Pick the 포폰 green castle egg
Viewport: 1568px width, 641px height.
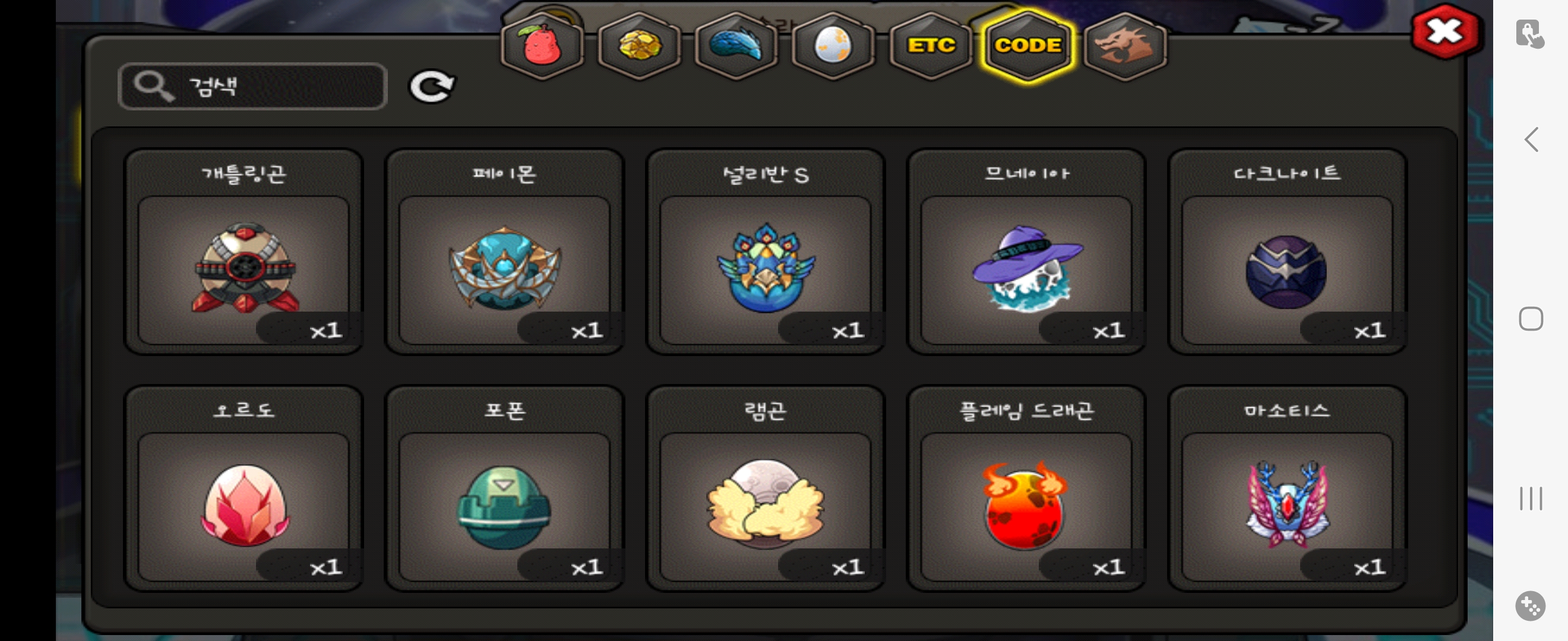point(505,488)
